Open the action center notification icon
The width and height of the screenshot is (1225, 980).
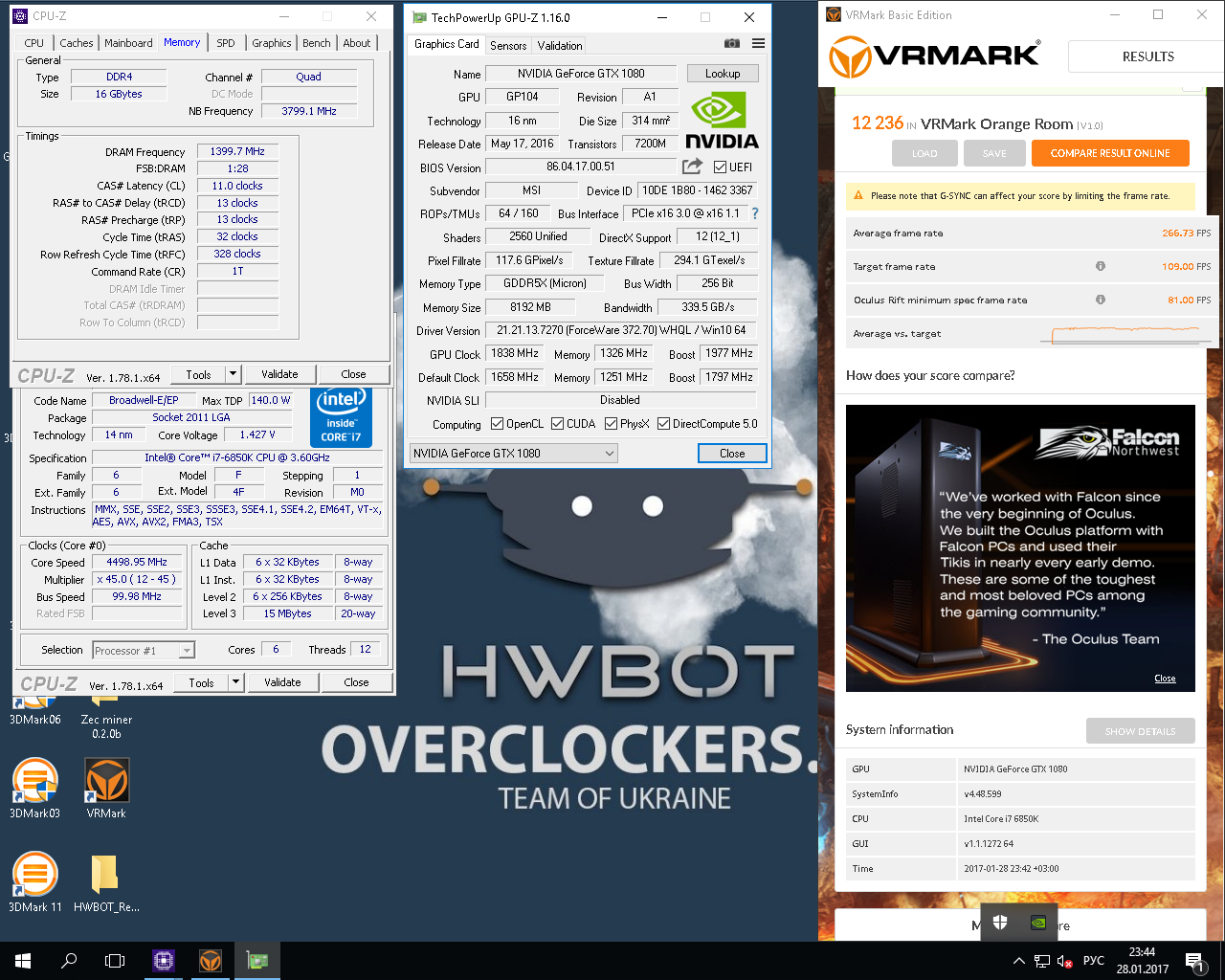pyautogui.click(x=1193, y=961)
